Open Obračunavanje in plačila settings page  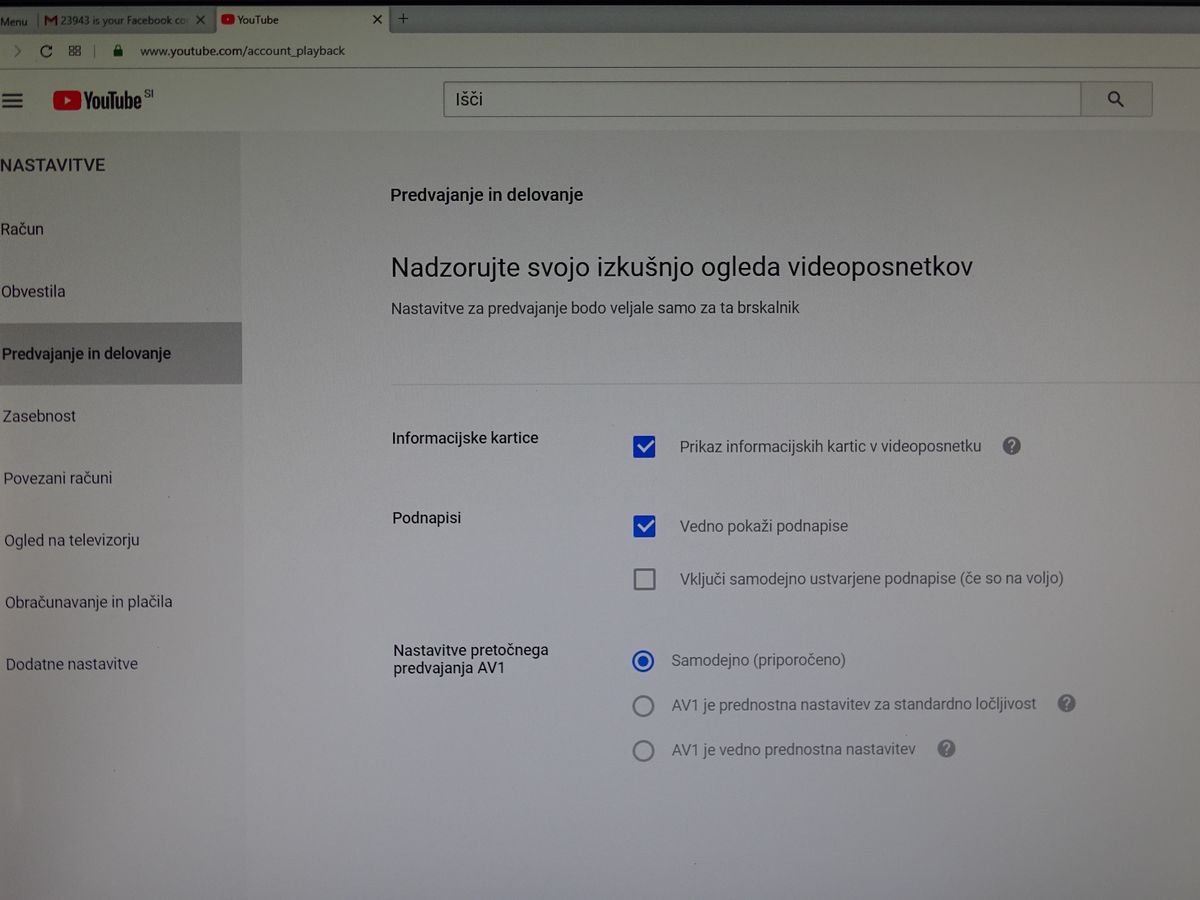tap(89, 602)
